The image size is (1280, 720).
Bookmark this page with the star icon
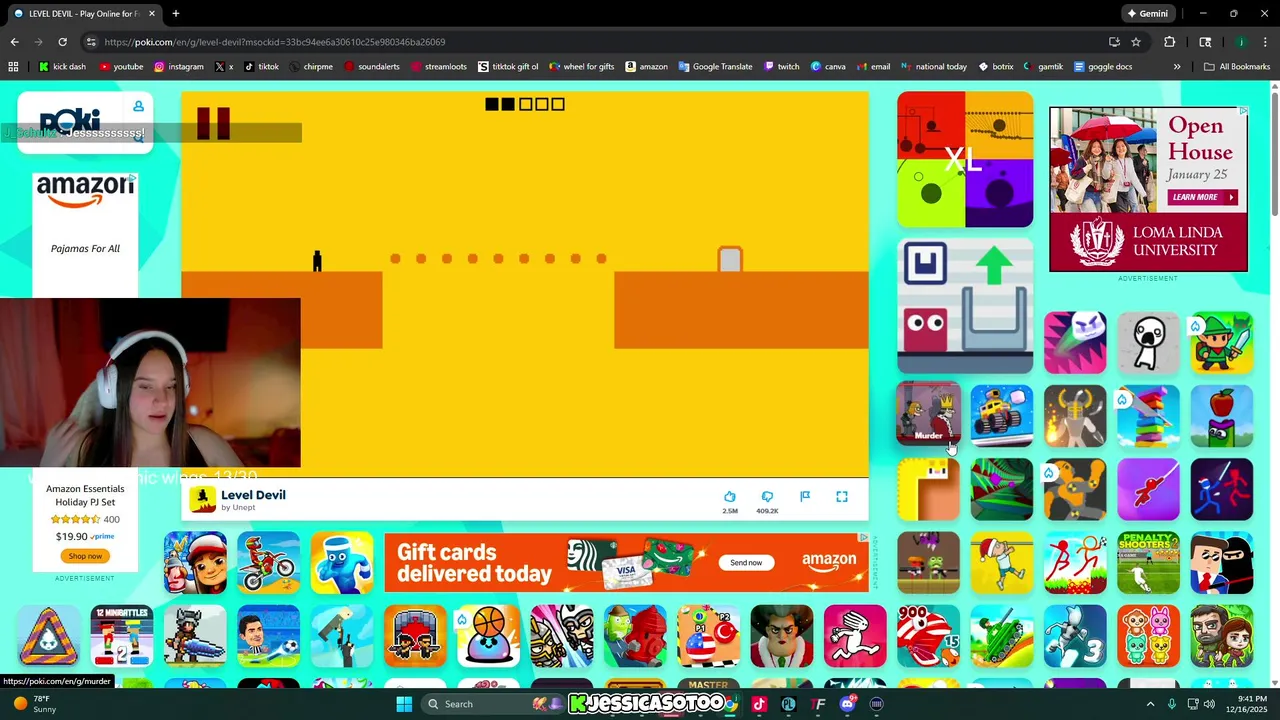[x=1136, y=42]
